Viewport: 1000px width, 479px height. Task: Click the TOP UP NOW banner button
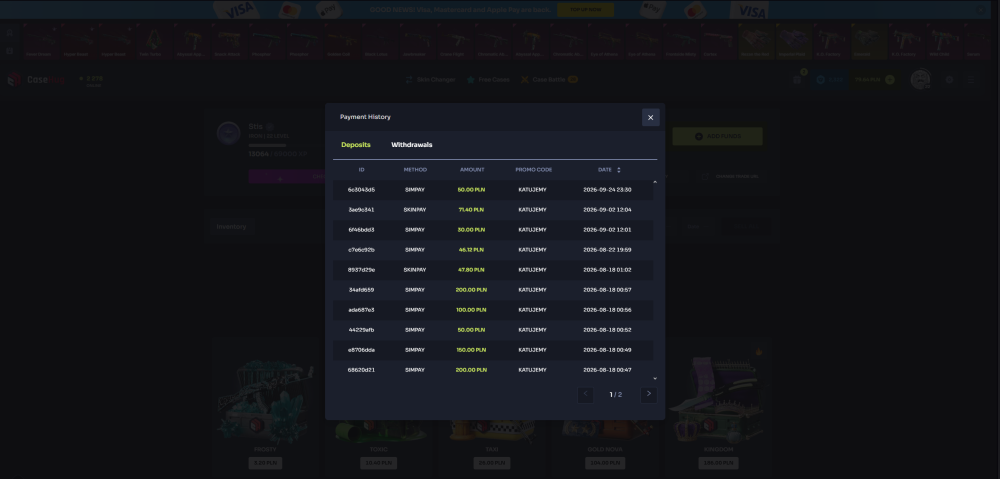[585, 10]
